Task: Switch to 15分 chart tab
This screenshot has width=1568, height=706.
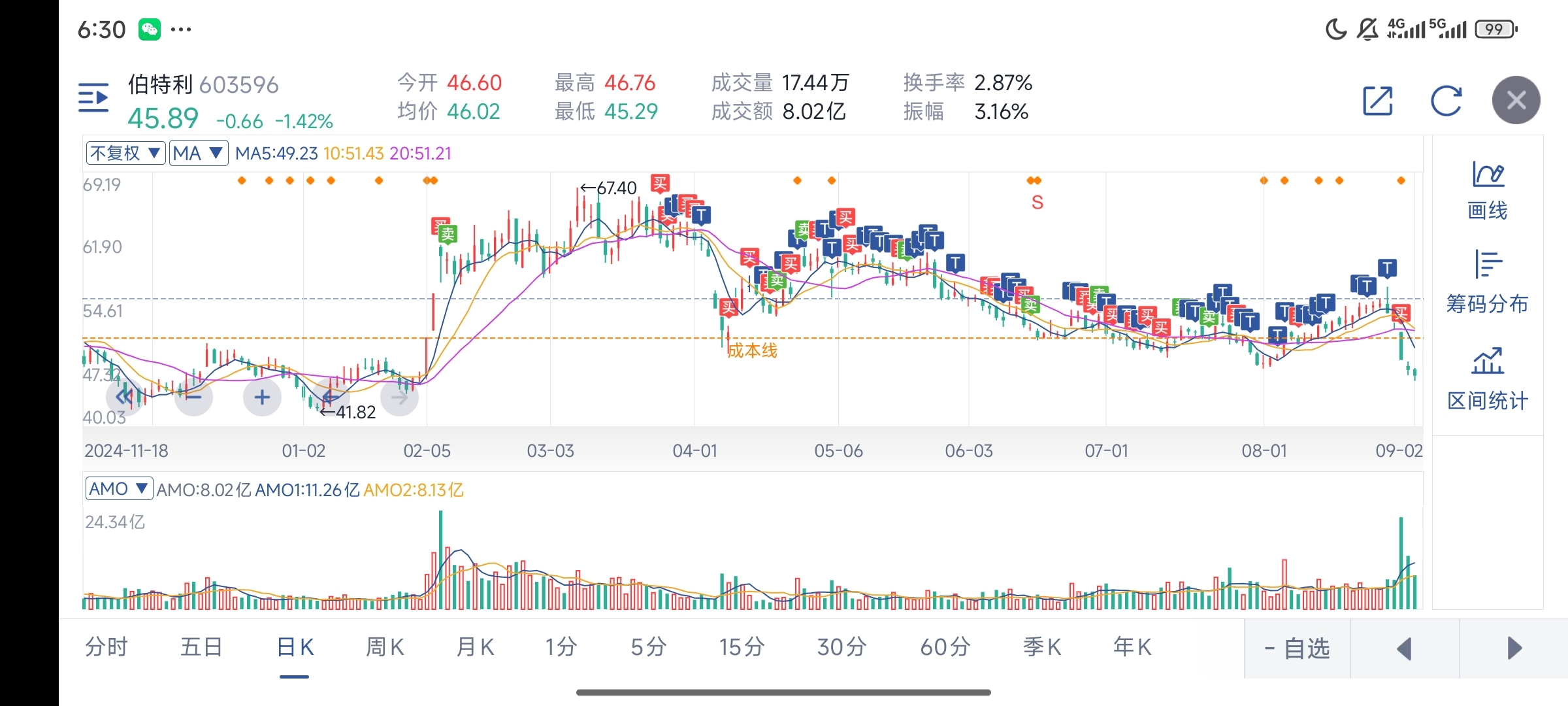Action: tap(742, 647)
